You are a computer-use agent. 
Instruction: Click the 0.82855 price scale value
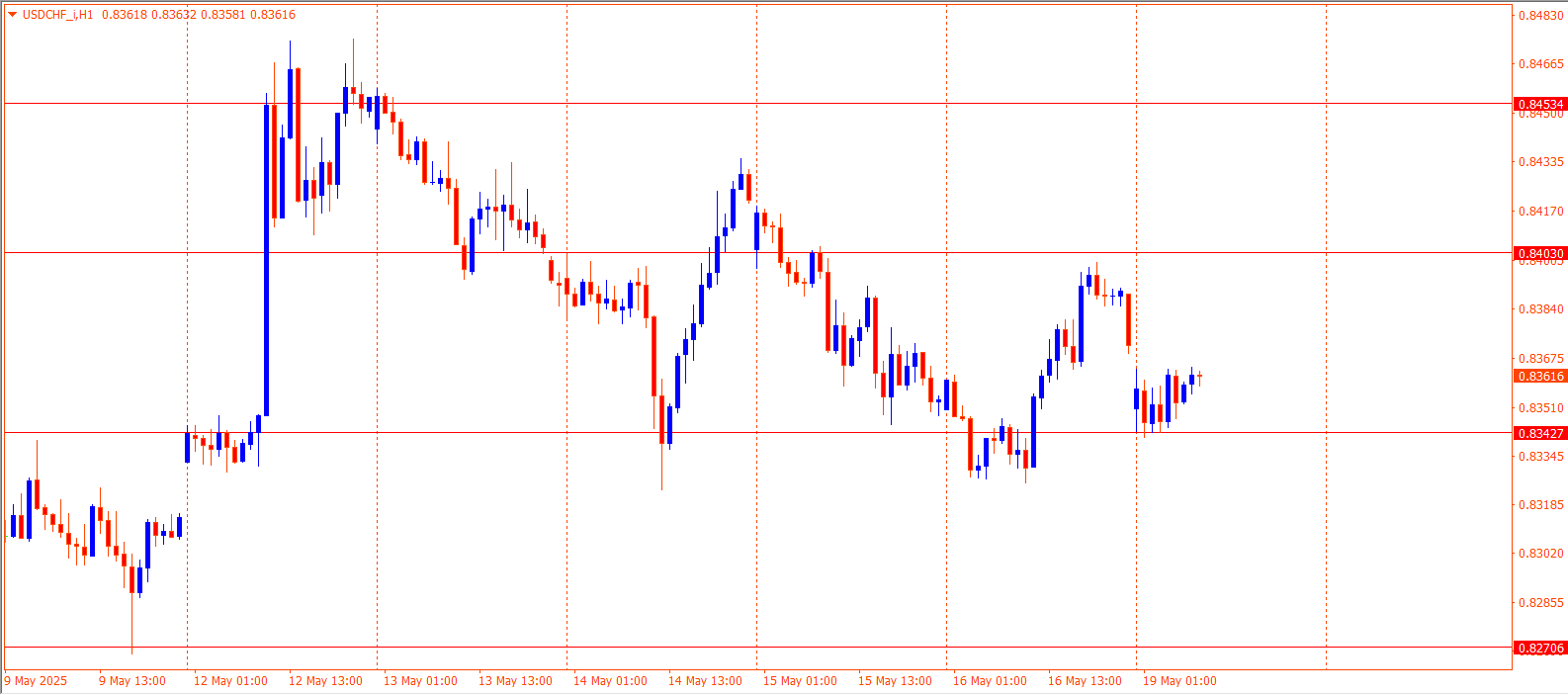(1541, 603)
